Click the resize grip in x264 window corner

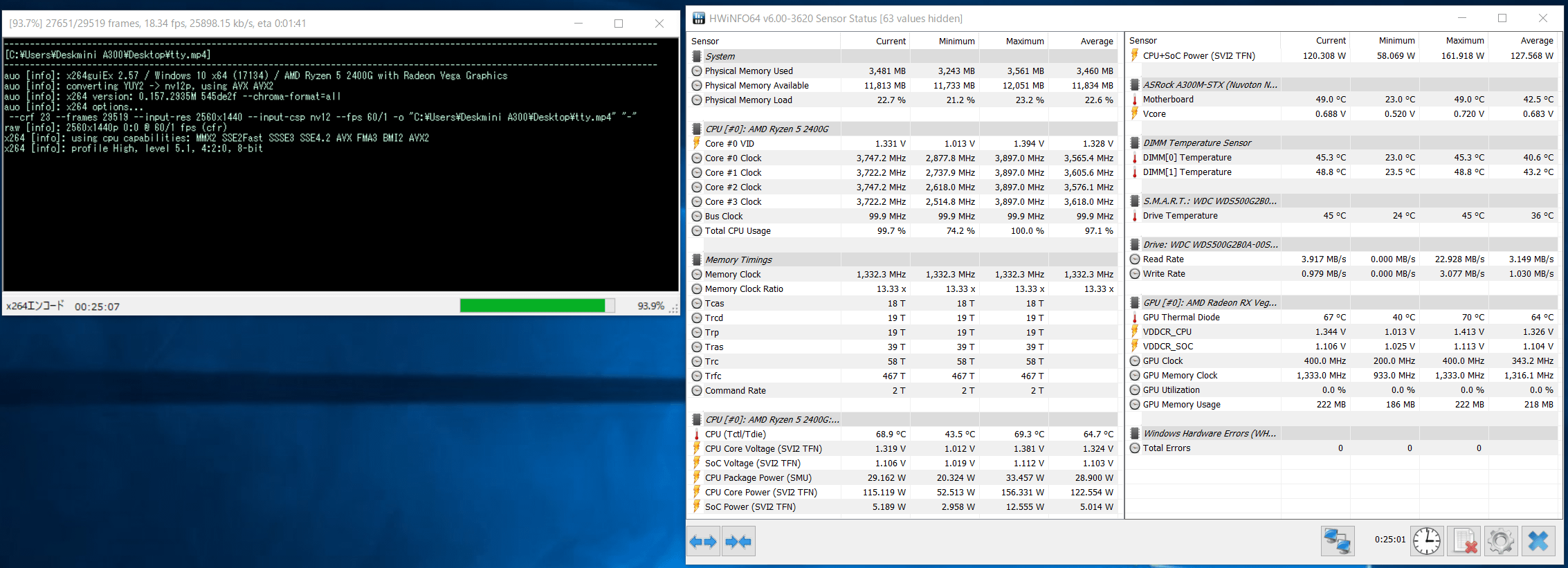click(x=674, y=309)
